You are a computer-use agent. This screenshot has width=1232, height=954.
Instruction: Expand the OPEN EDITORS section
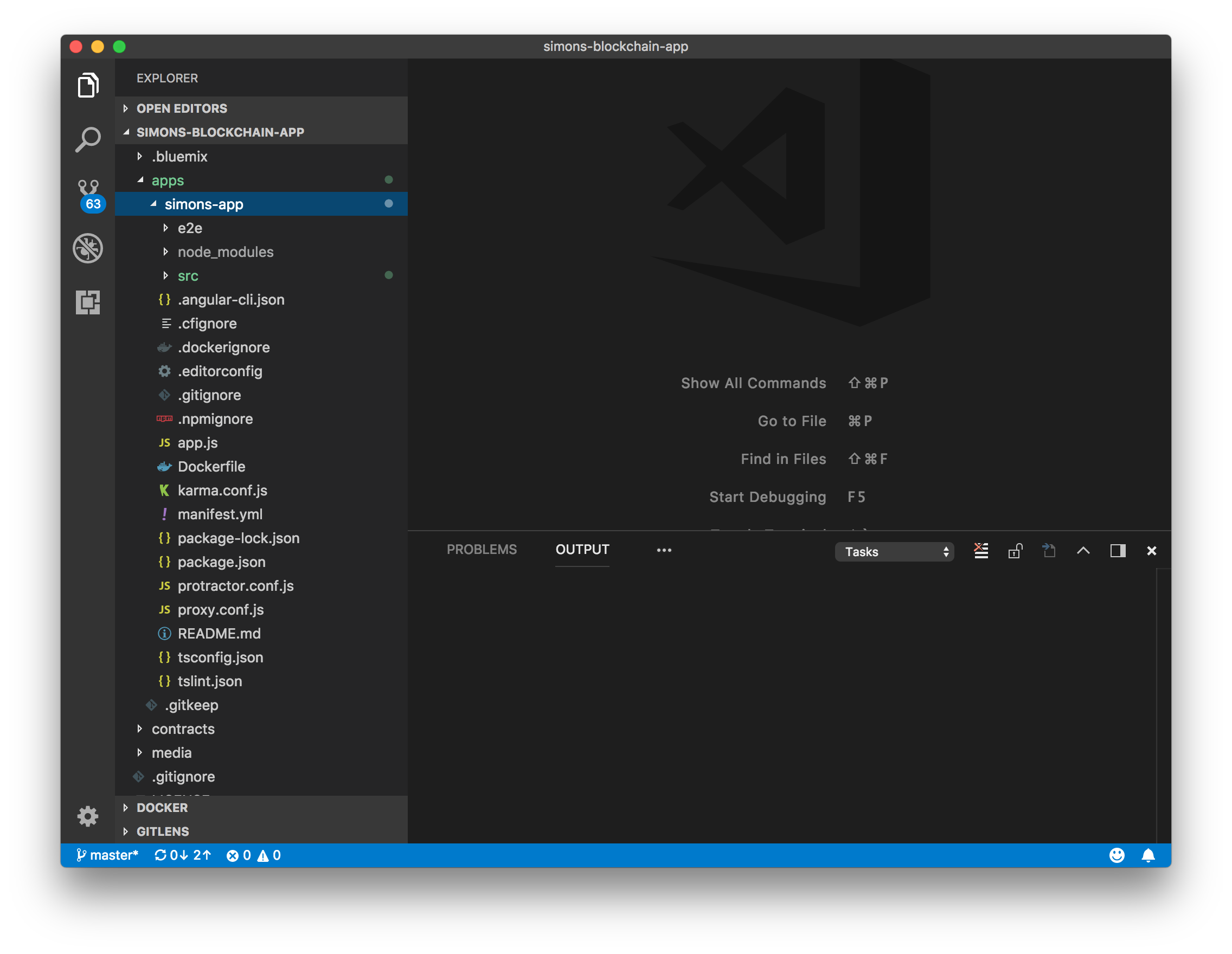click(182, 108)
